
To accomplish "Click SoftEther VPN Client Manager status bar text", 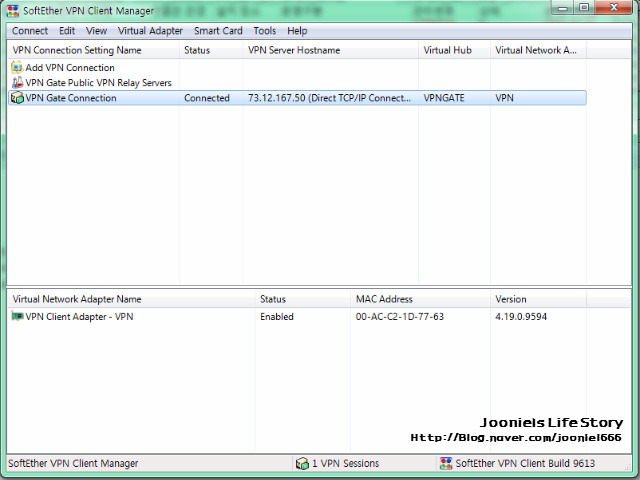I will pos(73,463).
